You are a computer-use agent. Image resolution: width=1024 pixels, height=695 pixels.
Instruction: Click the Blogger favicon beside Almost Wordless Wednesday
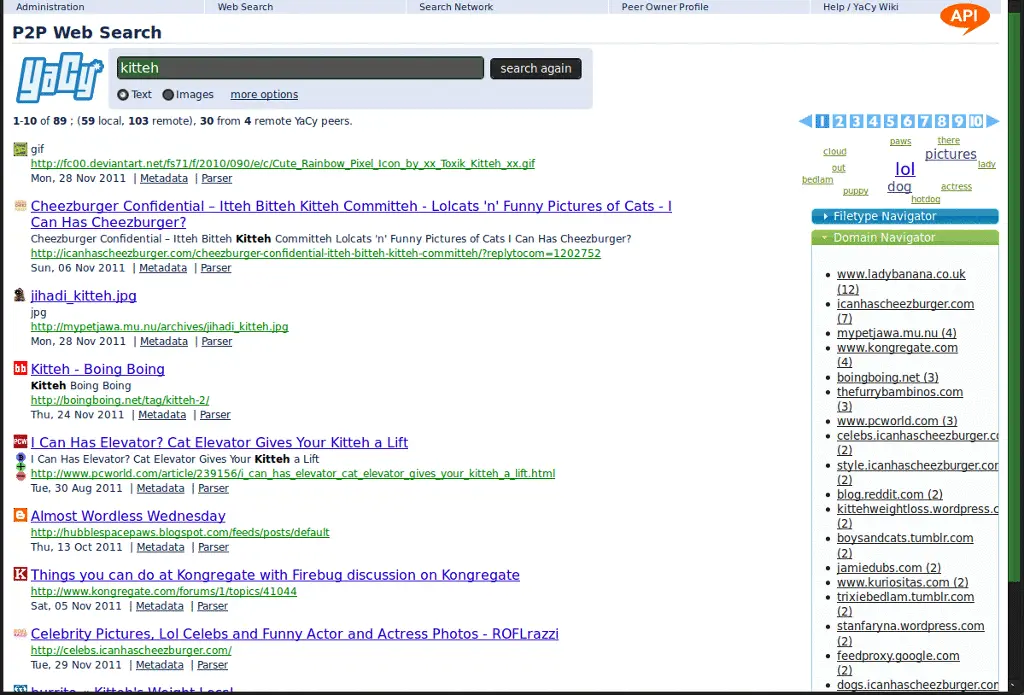click(x=20, y=516)
